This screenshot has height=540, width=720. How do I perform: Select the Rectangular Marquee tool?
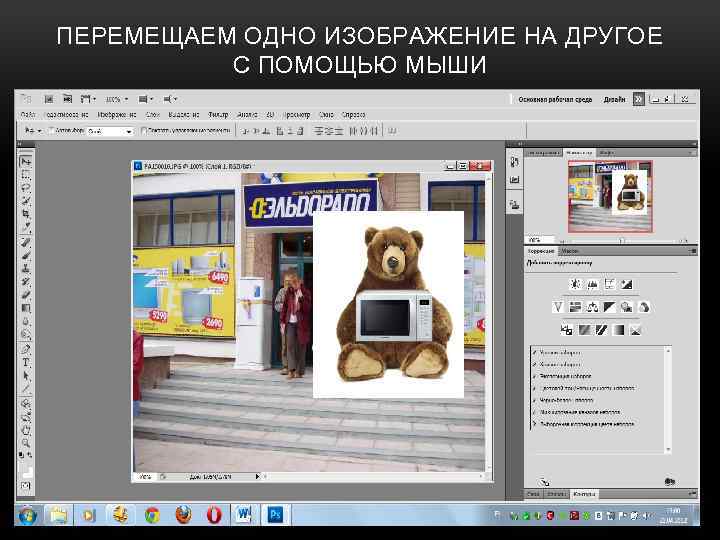(x=26, y=174)
